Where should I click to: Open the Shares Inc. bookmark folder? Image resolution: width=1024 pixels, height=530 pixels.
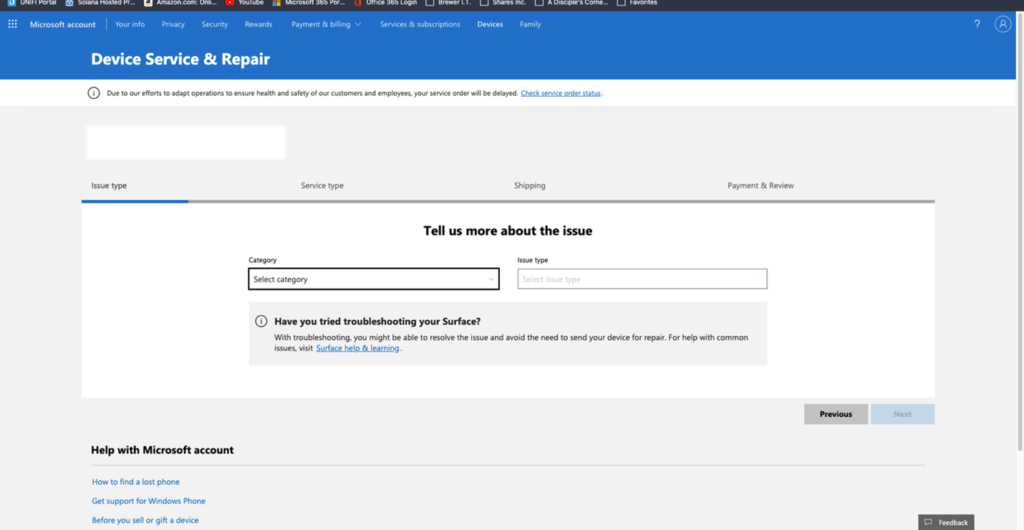(503, 3)
